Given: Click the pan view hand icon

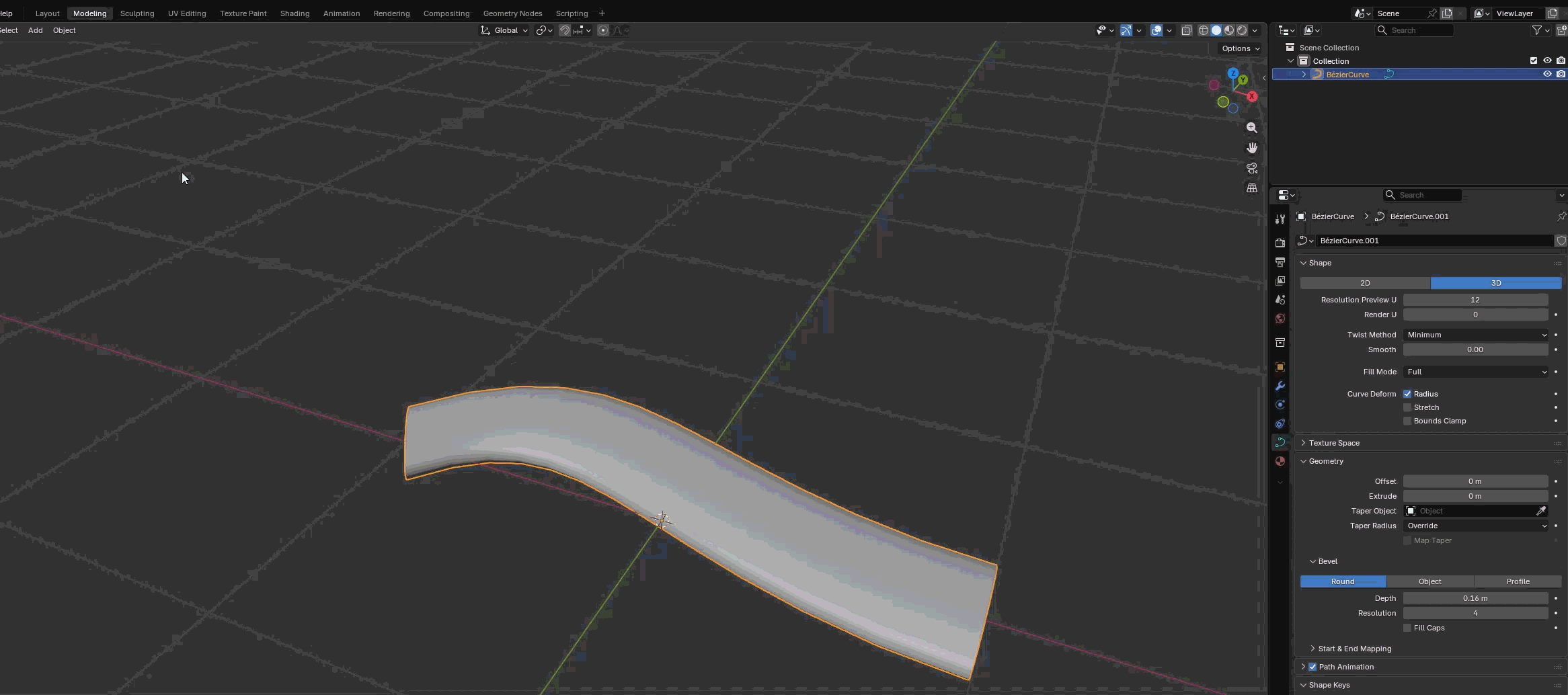Looking at the screenshot, I should (1251, 148).
